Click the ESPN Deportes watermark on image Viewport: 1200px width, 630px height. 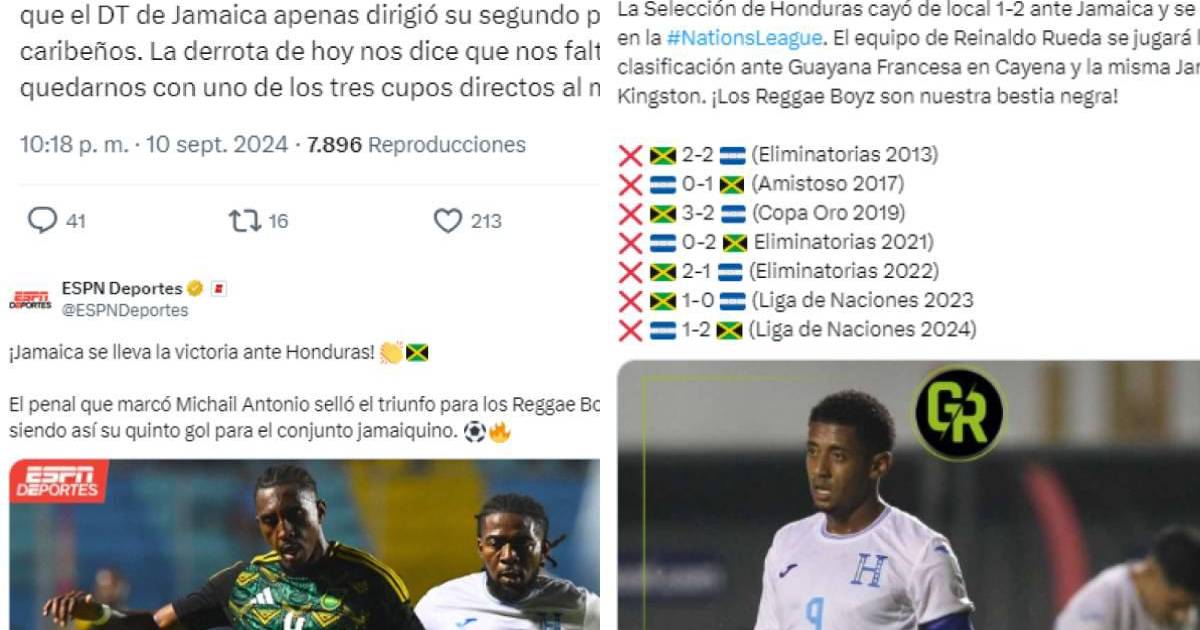coord(58,481)
